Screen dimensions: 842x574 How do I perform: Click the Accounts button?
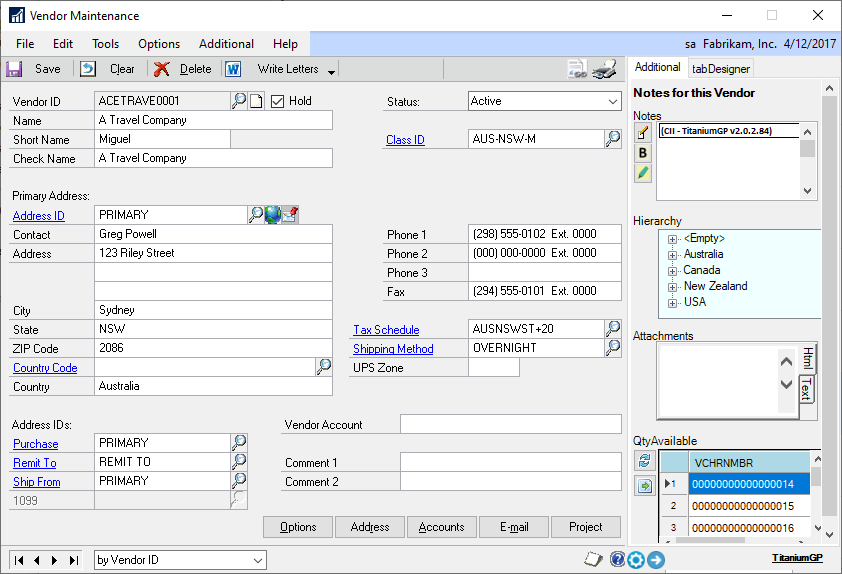(441, 527)
